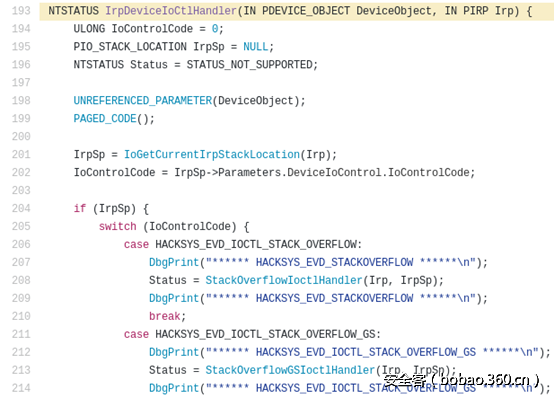This screenshot has width=554, height=398.
Task: Click StackOverflowIoctlHandler call
Action: [x=284, y=280]
